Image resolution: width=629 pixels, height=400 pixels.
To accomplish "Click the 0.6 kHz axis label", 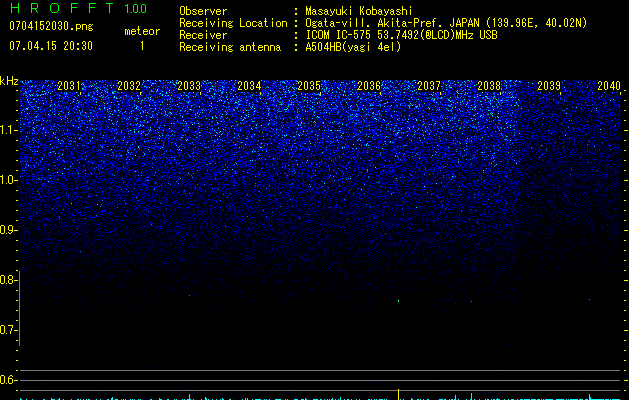I will point(8,380).
